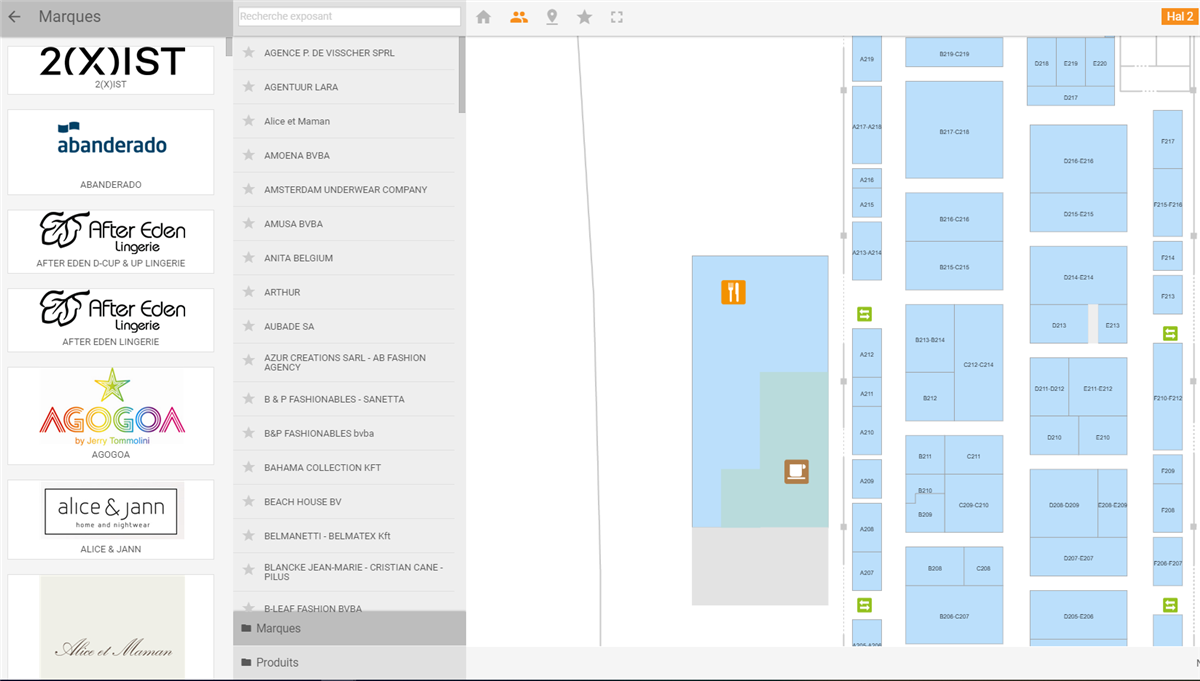
Task: Click the coffee cup map icon
Action: click(796, 470)
